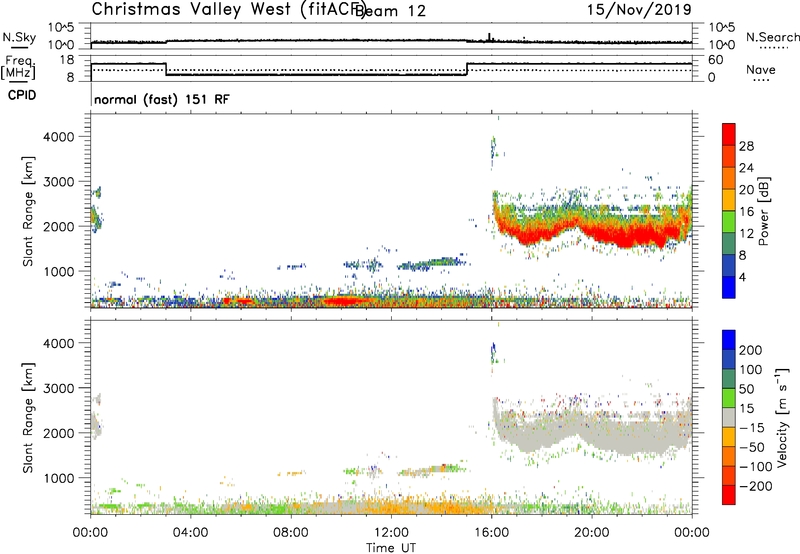
Task: Click the 'N.Sky' legend label
Action: tap(19, 37)
